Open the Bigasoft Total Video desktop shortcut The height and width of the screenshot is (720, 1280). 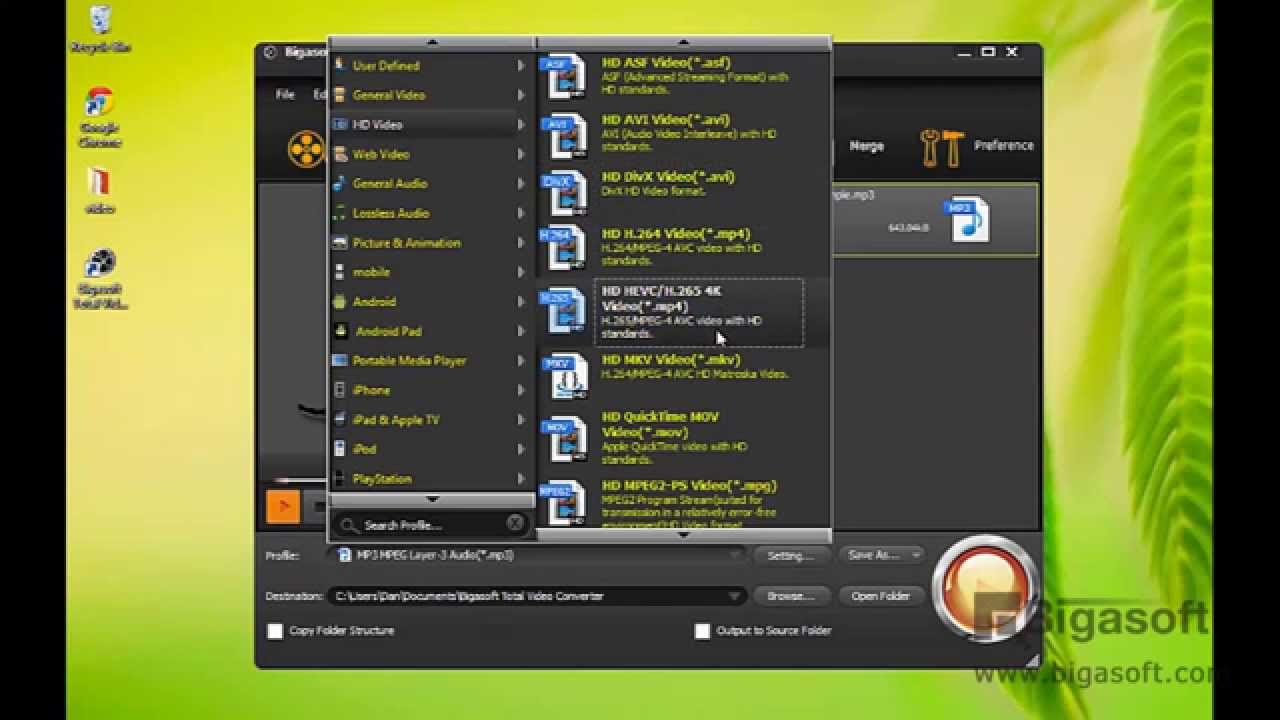(x=99, y=279)
